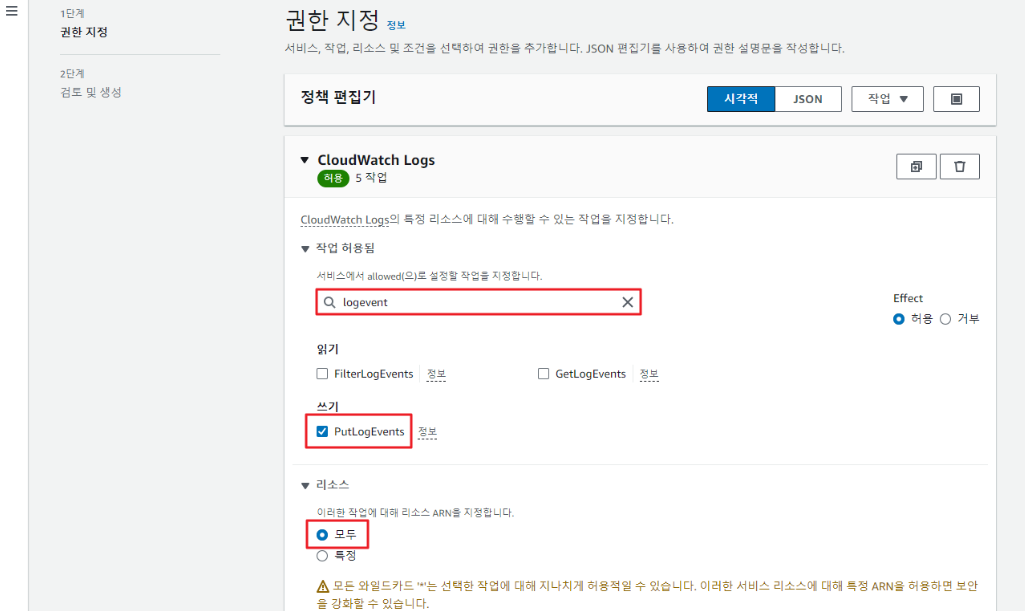Image resolution: width=1025 pixels, height=611 pixels.
Task: Check the GetLogEvents action
Action: tap(543, 374)
